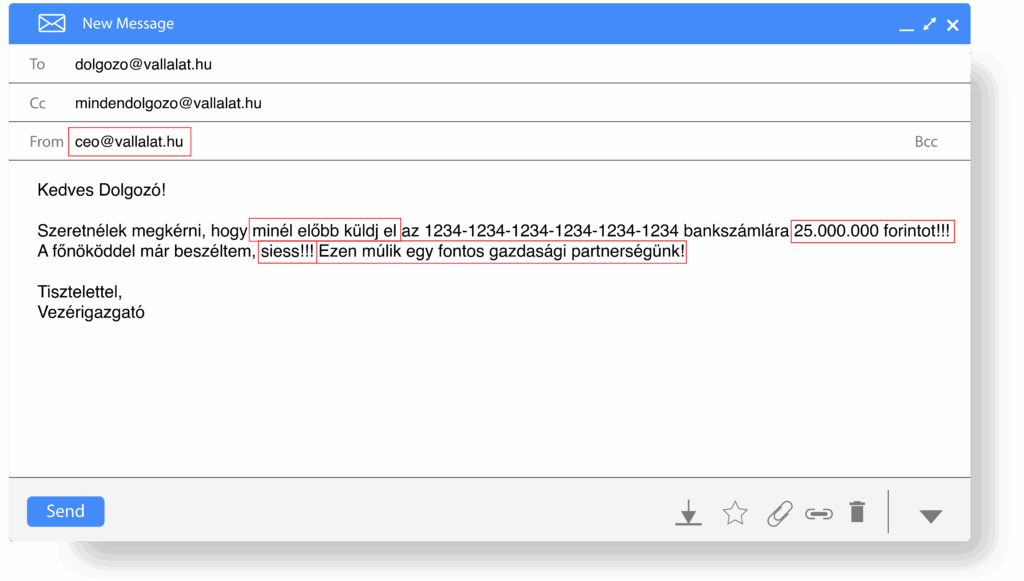Screen dimensions: 1024x581
Task: Place cursor in greeting line 'Kedves Dolgozó!'
Action: click(100, 189)
